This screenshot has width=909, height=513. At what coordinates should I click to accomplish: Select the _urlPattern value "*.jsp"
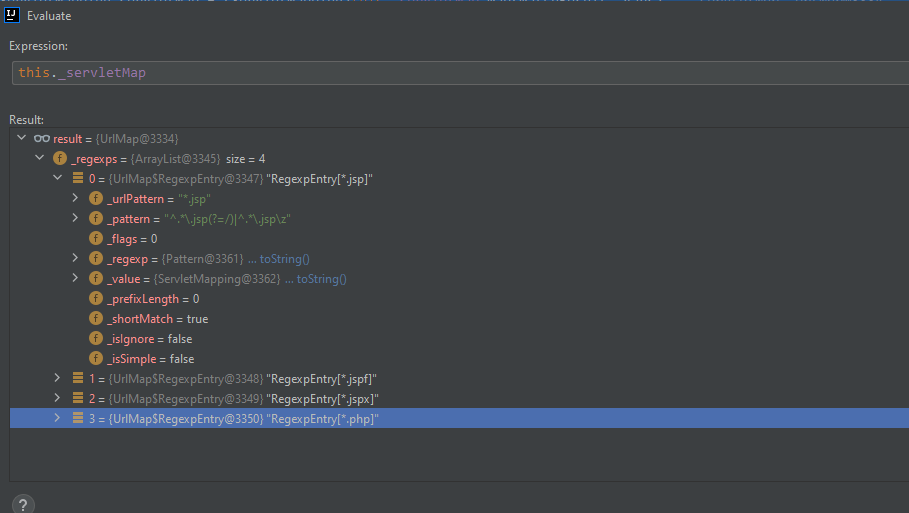click(x=194, y=199)
